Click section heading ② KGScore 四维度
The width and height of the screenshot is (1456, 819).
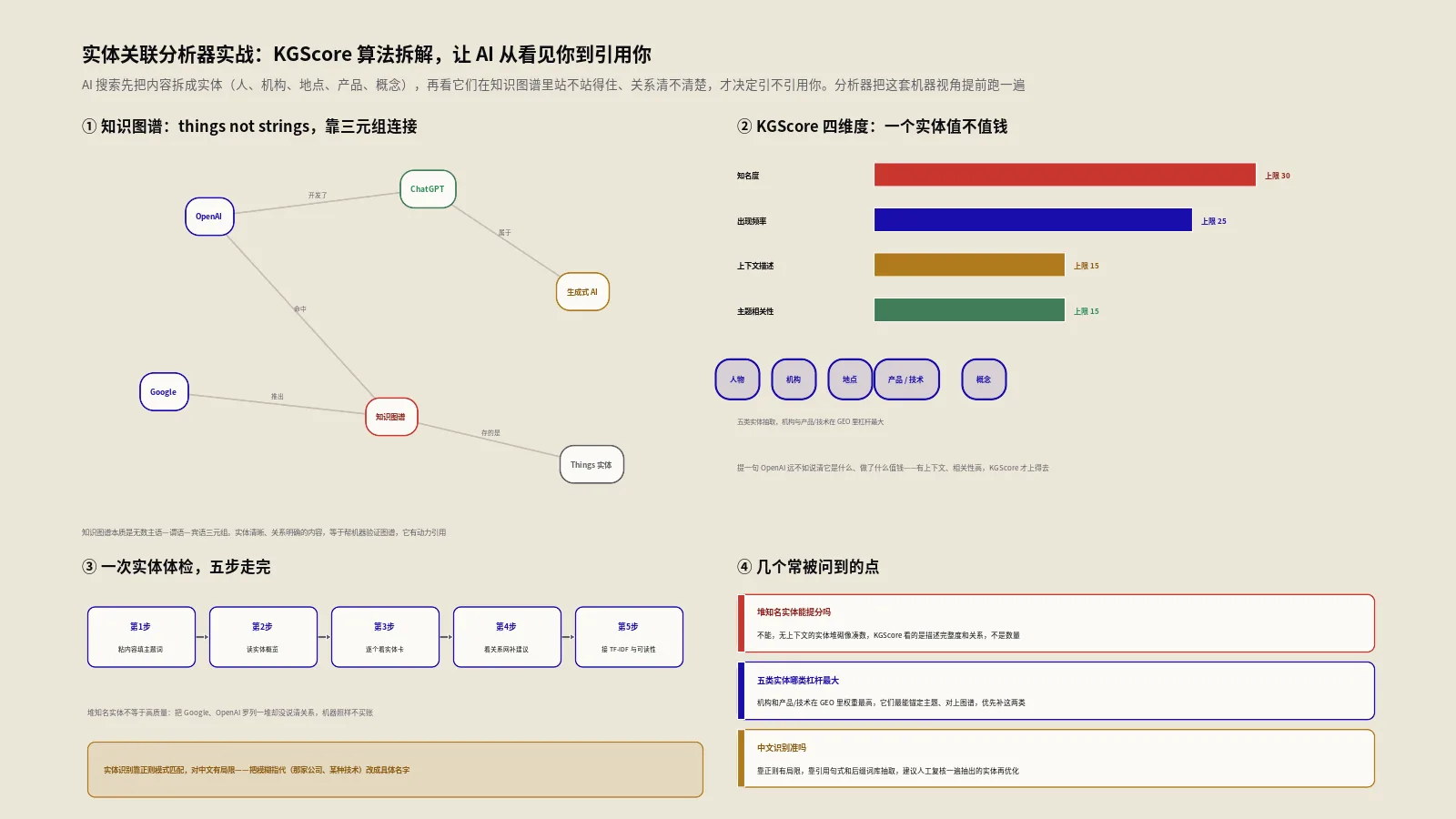(x=872, y=126)
